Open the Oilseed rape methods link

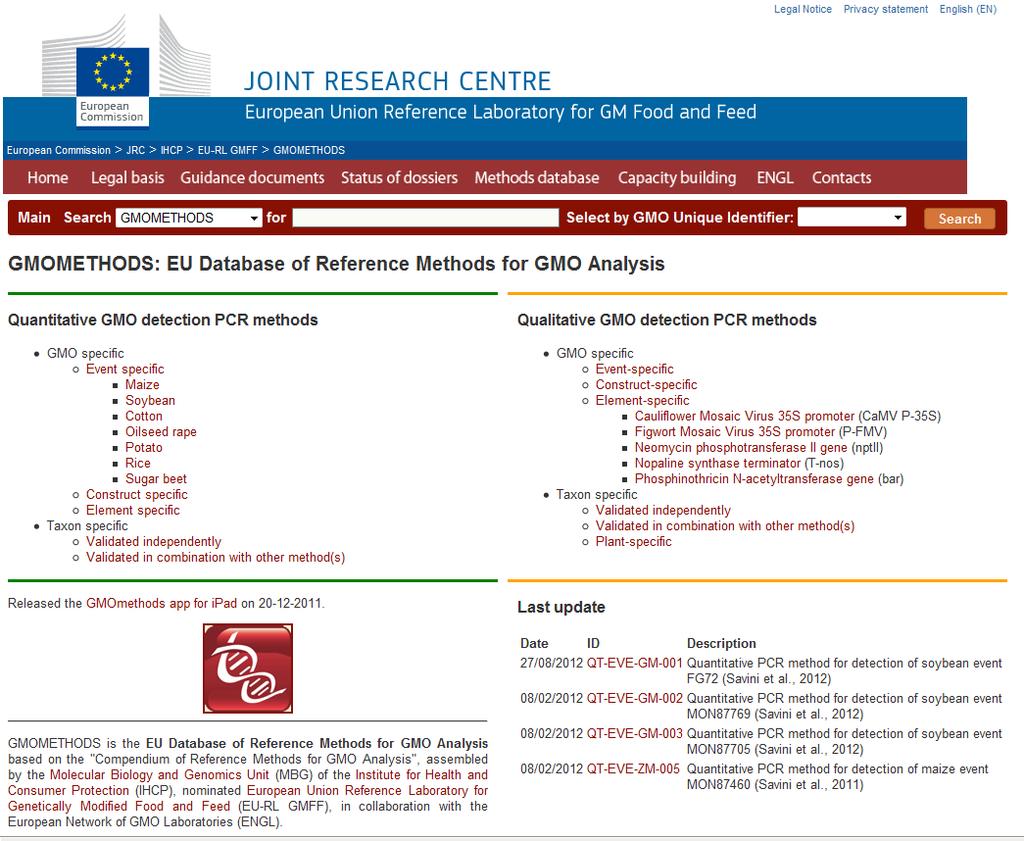(161, 432)
